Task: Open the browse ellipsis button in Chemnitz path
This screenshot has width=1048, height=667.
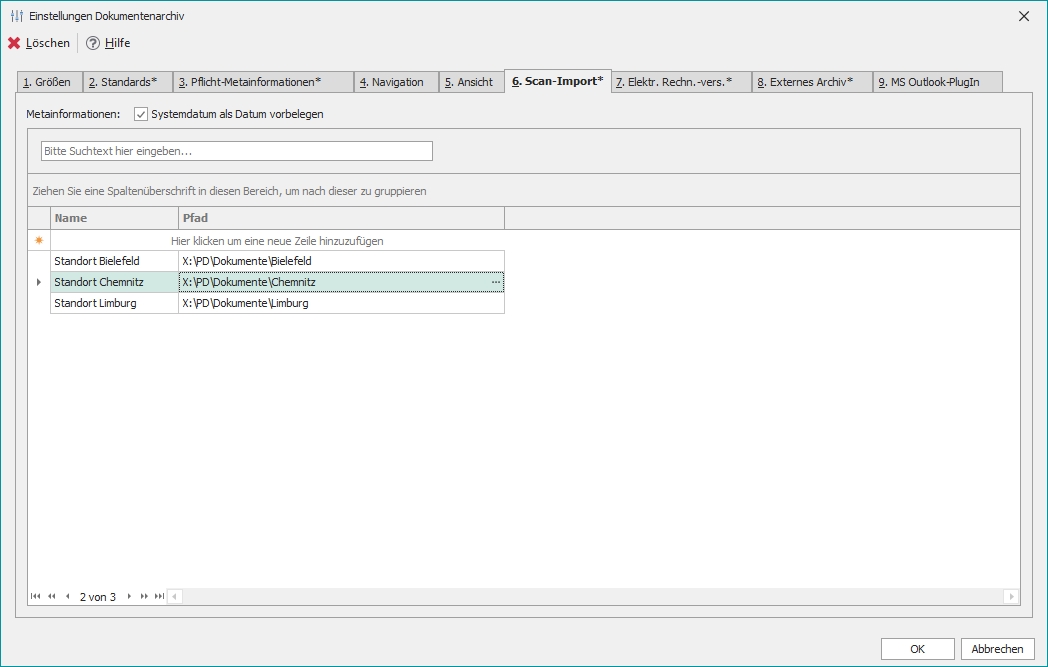Action: tap(496, 282)
